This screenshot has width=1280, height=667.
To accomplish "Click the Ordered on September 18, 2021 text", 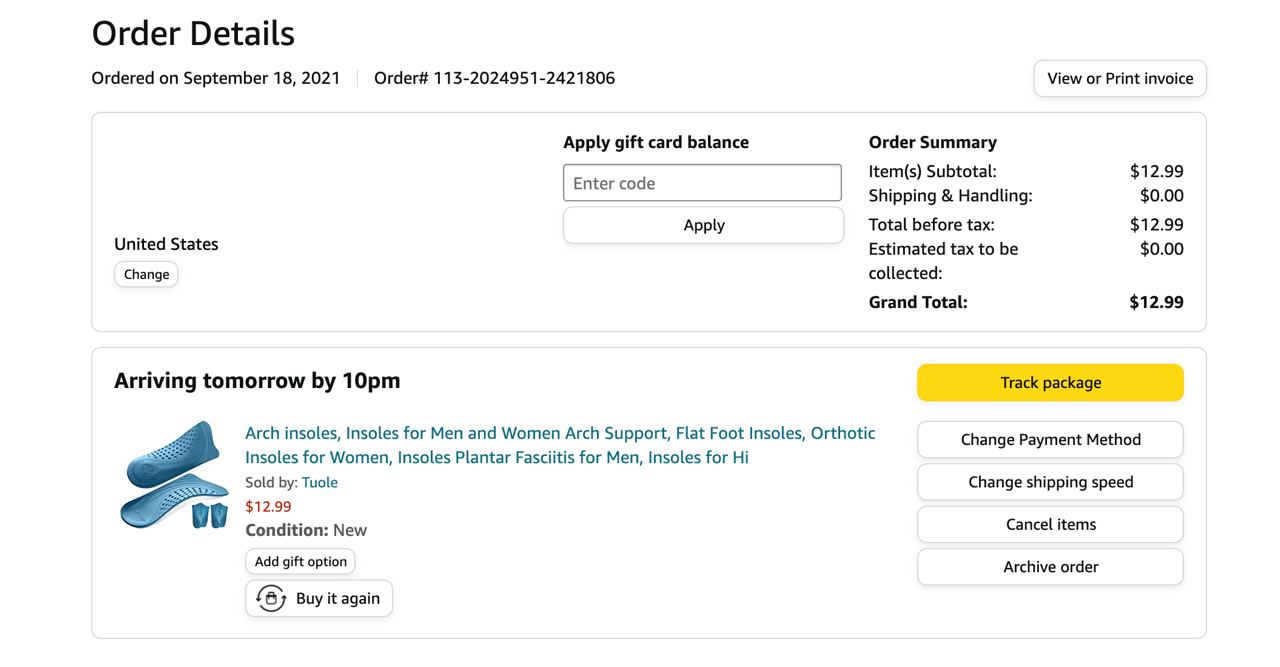I will (216, 78).
